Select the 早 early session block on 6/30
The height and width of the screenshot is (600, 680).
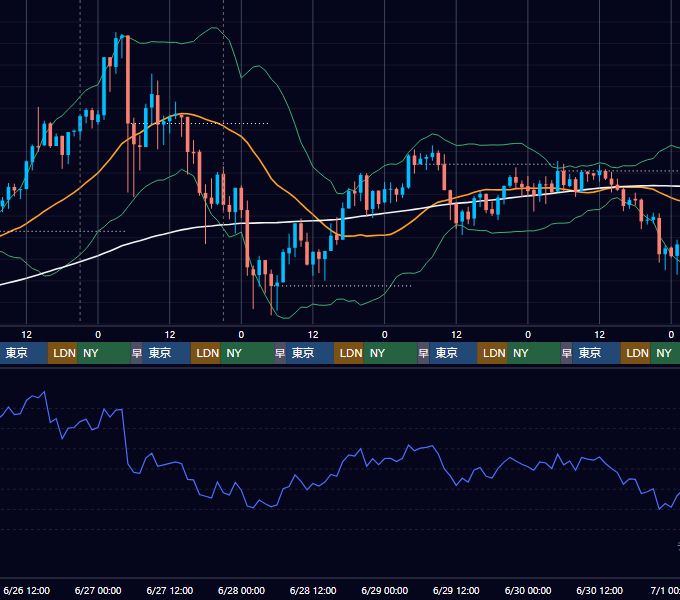566,353
